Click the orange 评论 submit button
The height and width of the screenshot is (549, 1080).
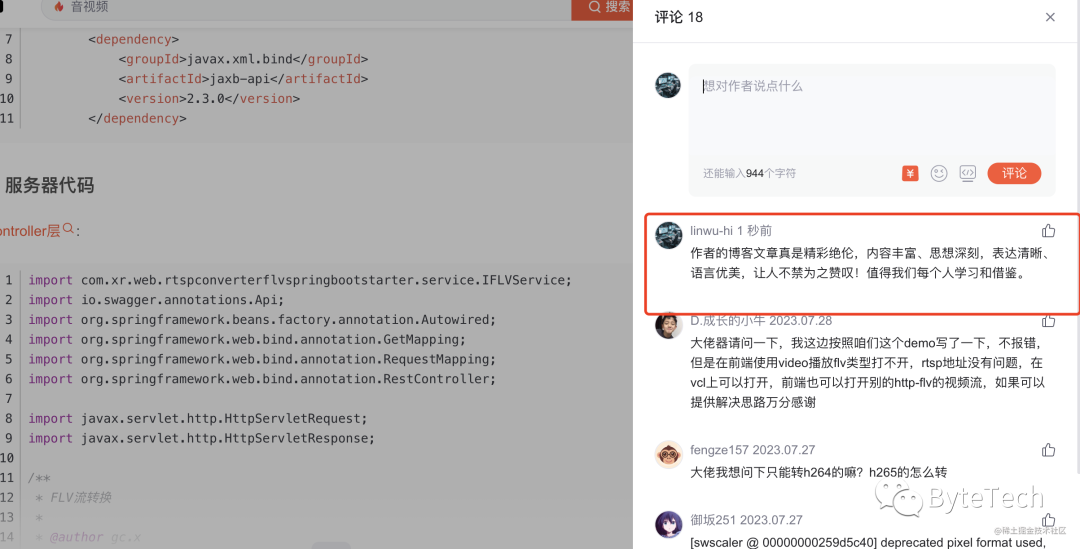[1014, 173]
